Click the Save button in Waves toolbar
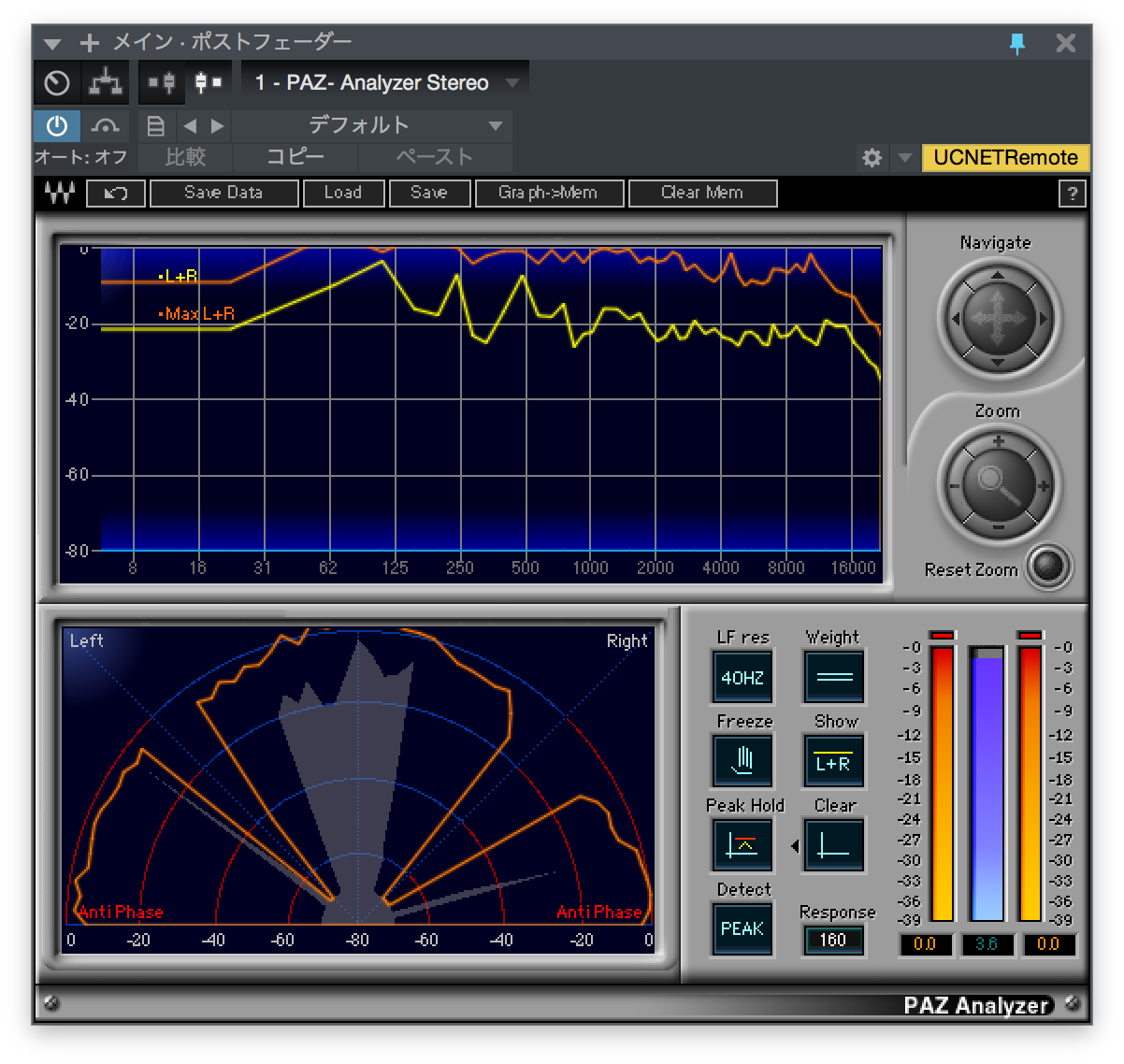The width and height of the screenshot is (1124, 1064). [x=429, y=194]
